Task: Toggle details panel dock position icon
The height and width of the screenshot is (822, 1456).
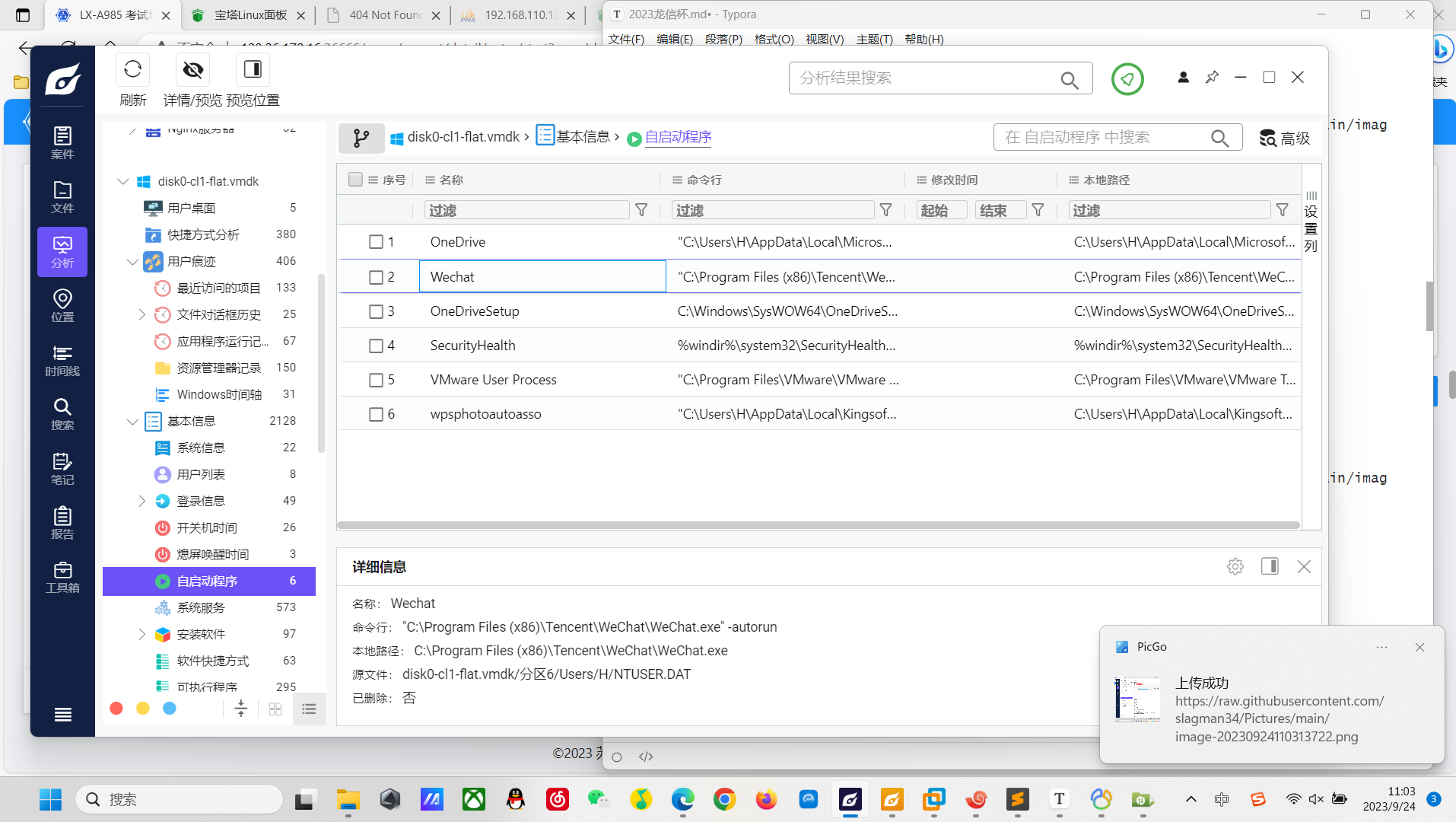Action: (x=1269, y=566)
